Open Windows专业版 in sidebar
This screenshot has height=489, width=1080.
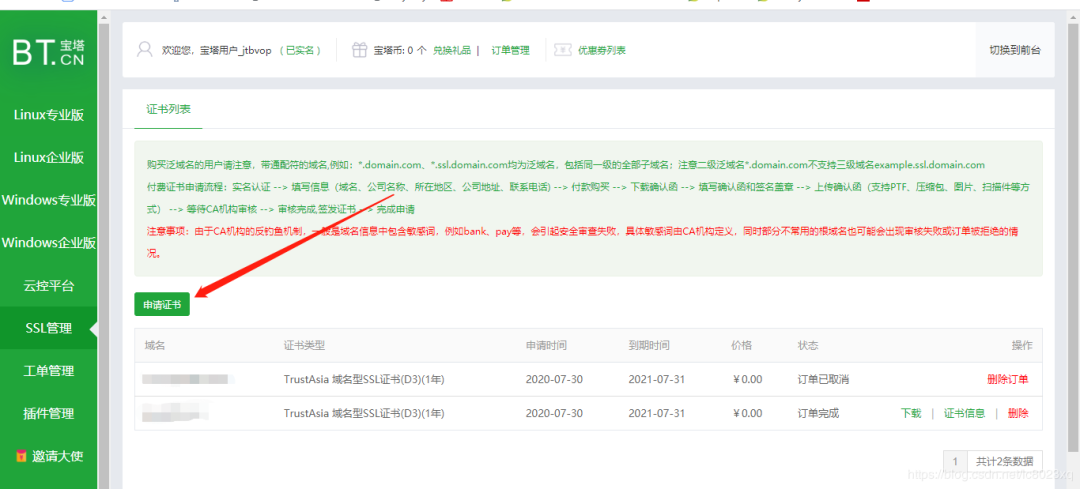click(x=49, y=200)
